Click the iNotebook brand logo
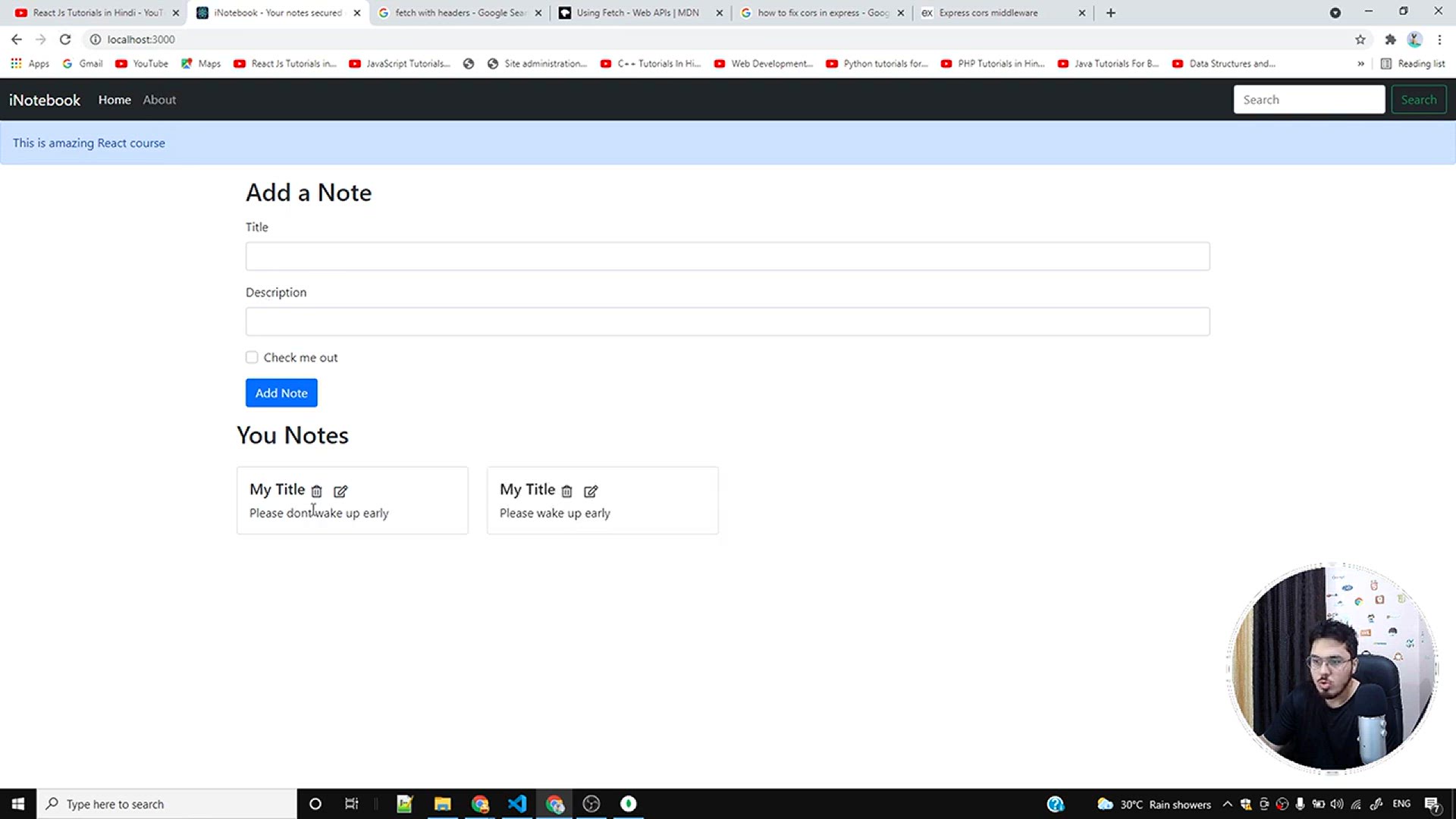Screen dimensions: 1456x819 [45, 100]
